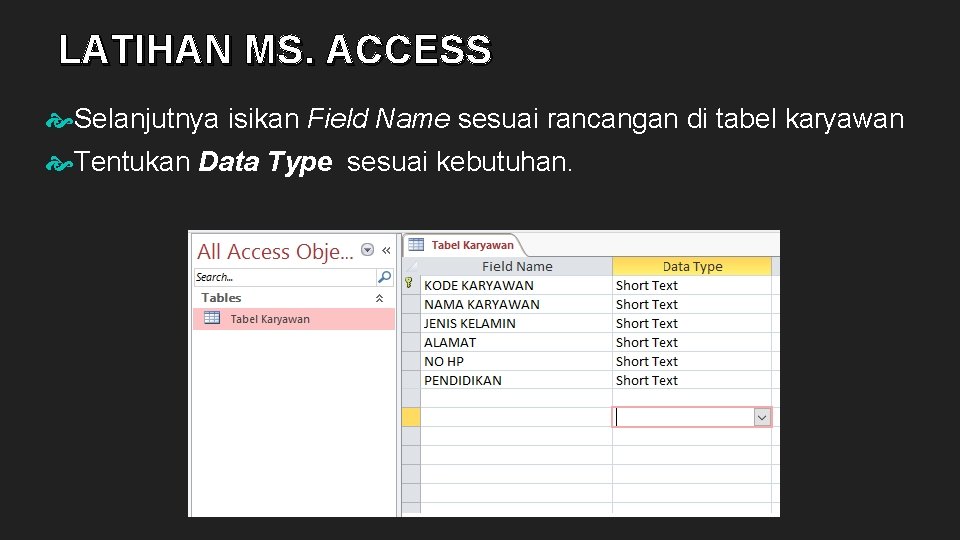Click the row selector for NAMA KARYAWAN
This screenshot has width=960, height=540.
[x=411, y=304]
